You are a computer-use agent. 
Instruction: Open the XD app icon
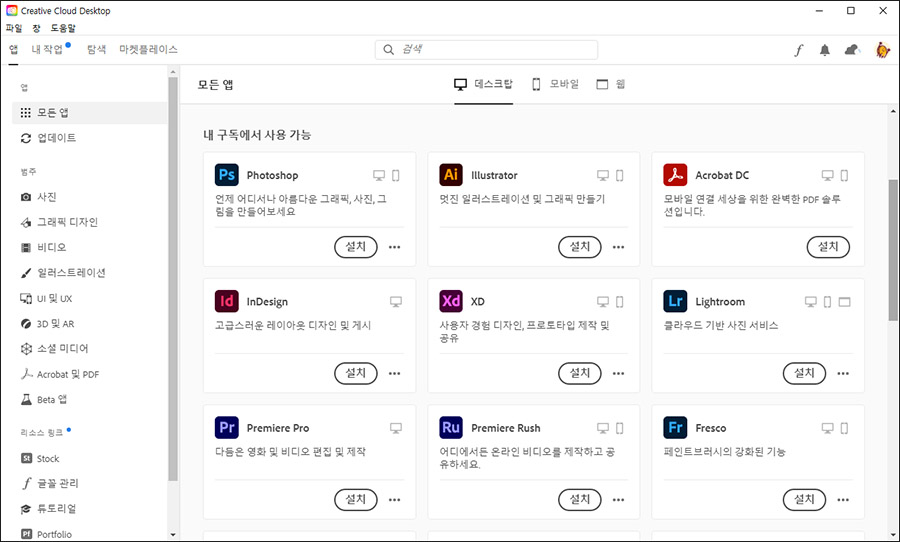(x=451, y=301)
